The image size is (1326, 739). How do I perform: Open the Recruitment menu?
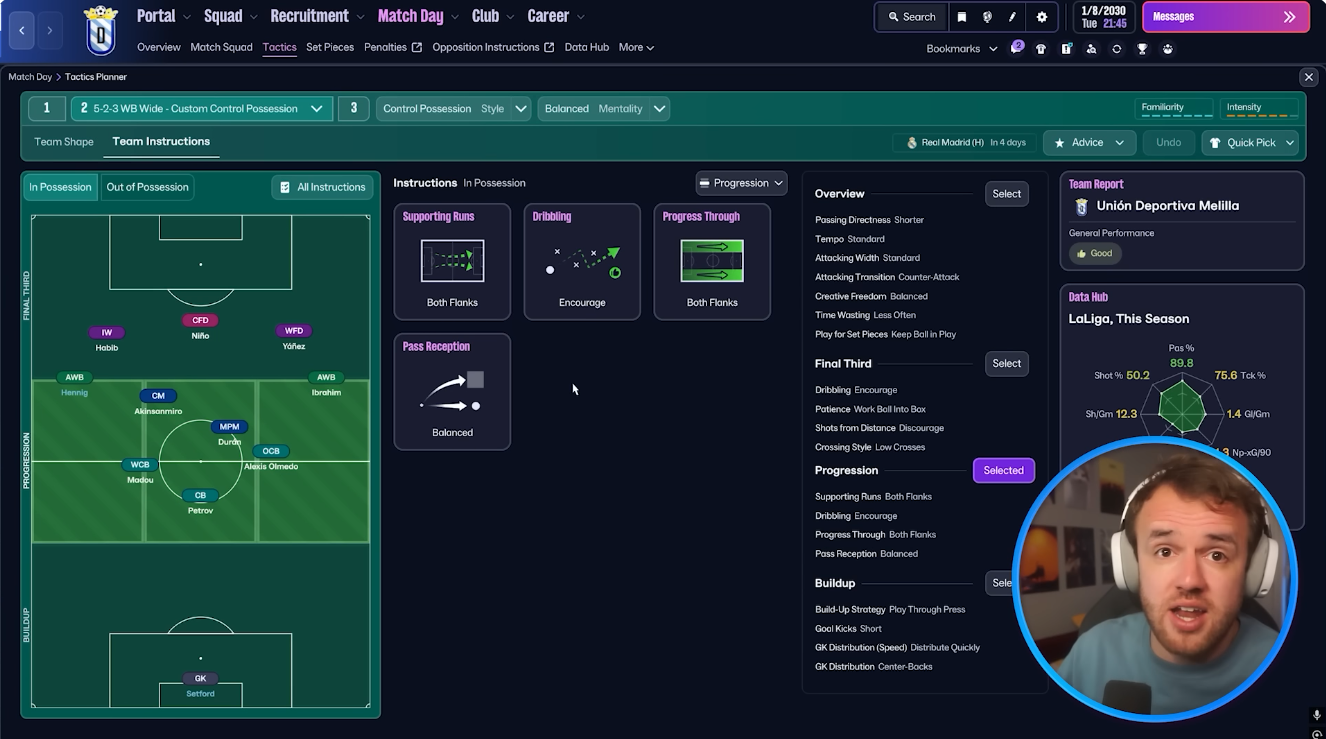pyautogui.click(x=316, y=16)
